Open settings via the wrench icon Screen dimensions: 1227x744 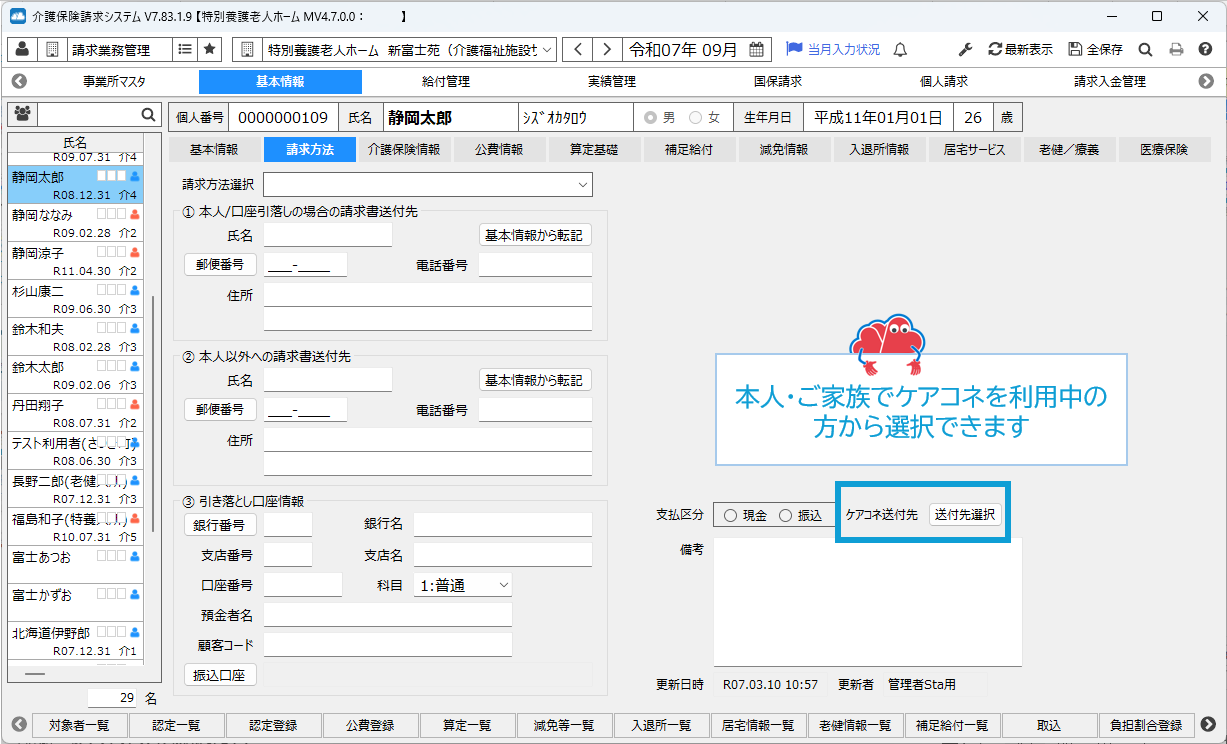(x=965, y=49)
